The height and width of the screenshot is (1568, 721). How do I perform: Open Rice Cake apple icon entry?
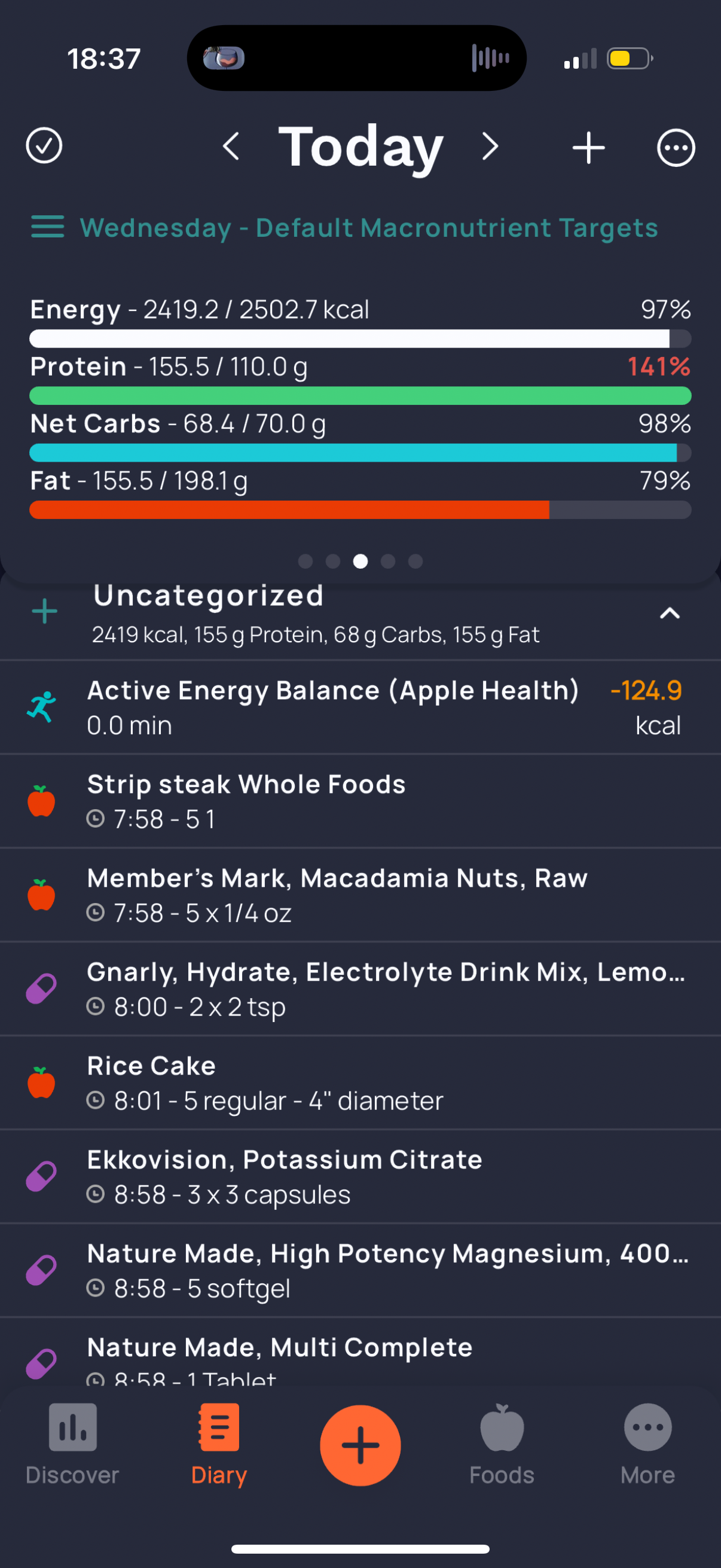(x=360, y=1082)
